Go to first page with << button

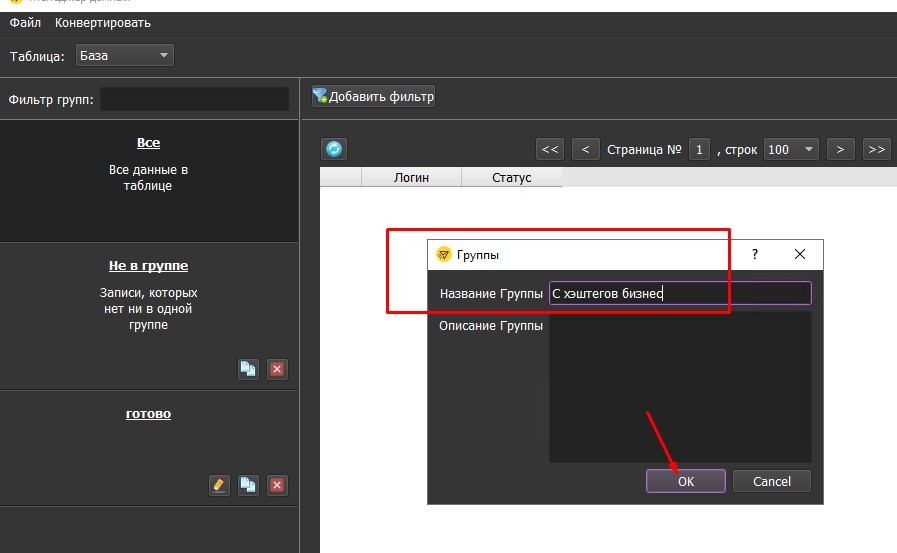click(550, 149)
